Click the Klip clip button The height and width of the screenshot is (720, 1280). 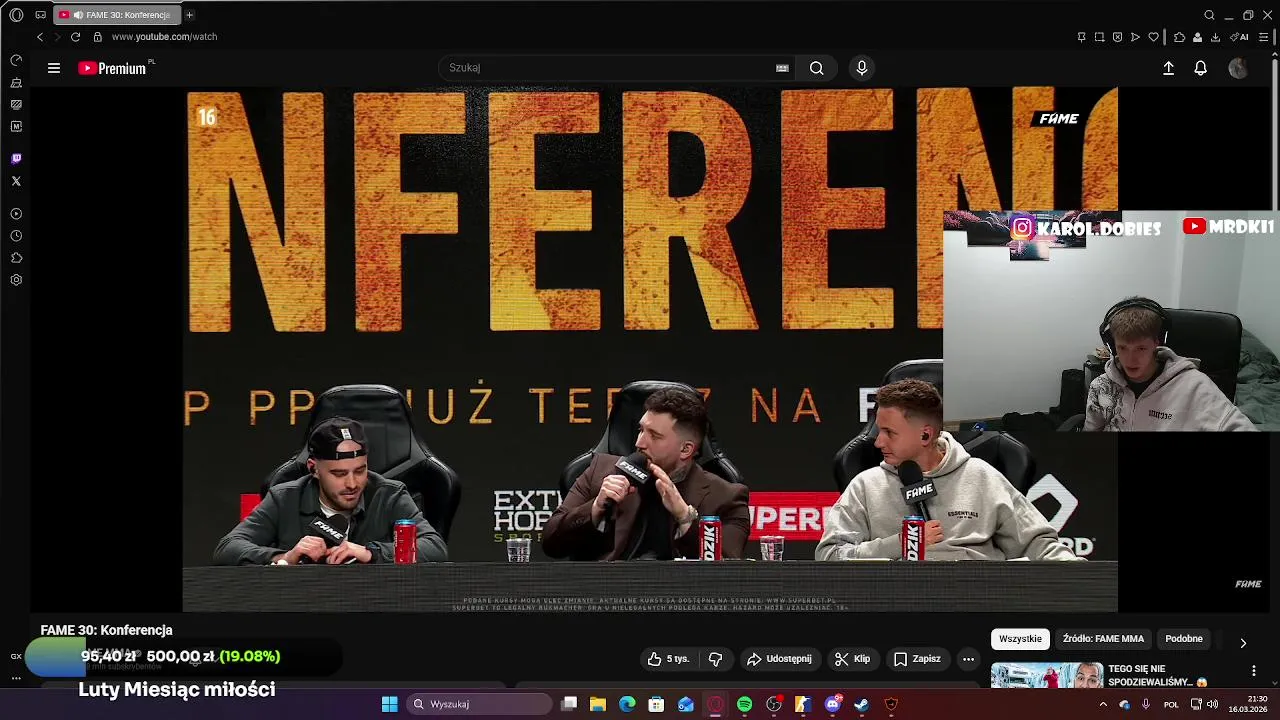(852, 659)
